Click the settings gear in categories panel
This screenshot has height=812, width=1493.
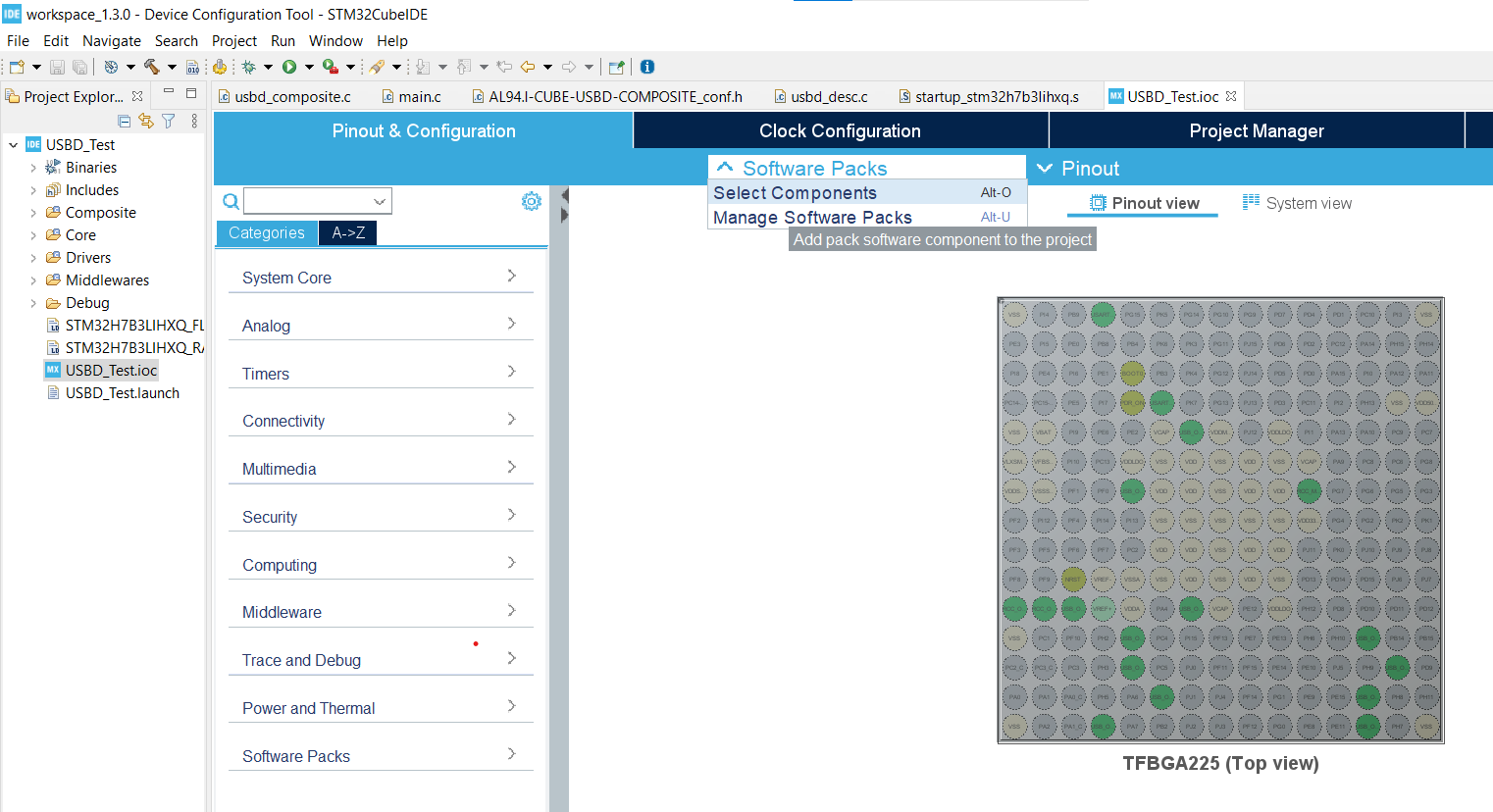[x=532, y=201]
